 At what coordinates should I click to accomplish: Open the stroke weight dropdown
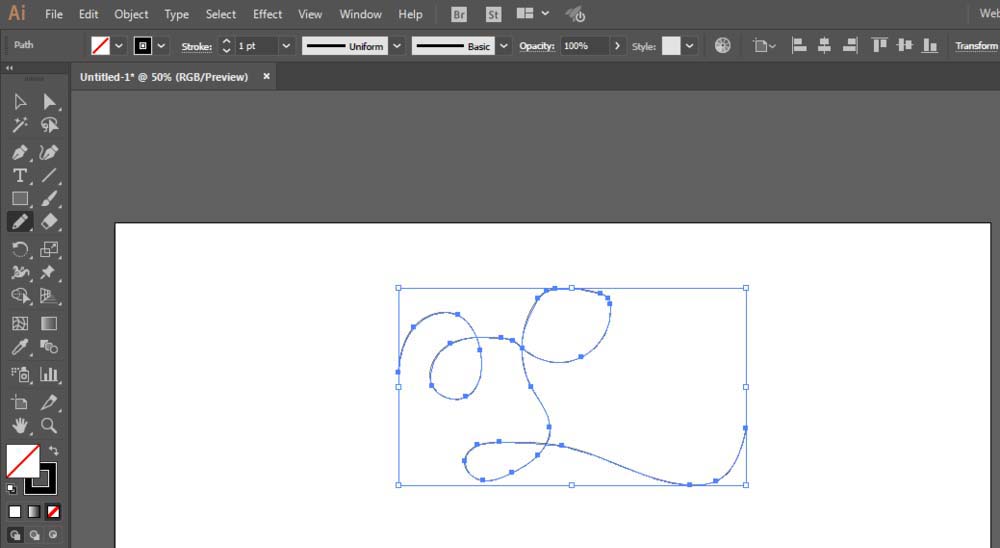(x=286, y=46)
